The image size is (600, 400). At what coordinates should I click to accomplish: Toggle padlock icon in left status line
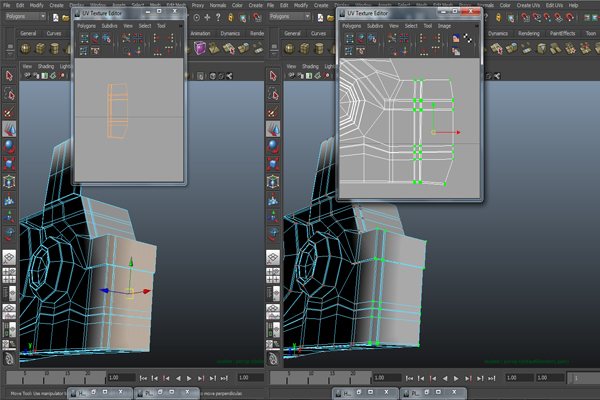coord(231,17)
